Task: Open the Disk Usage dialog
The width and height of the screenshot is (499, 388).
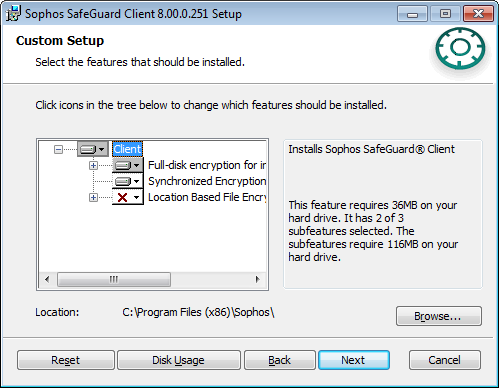Action: click(179, 360)
